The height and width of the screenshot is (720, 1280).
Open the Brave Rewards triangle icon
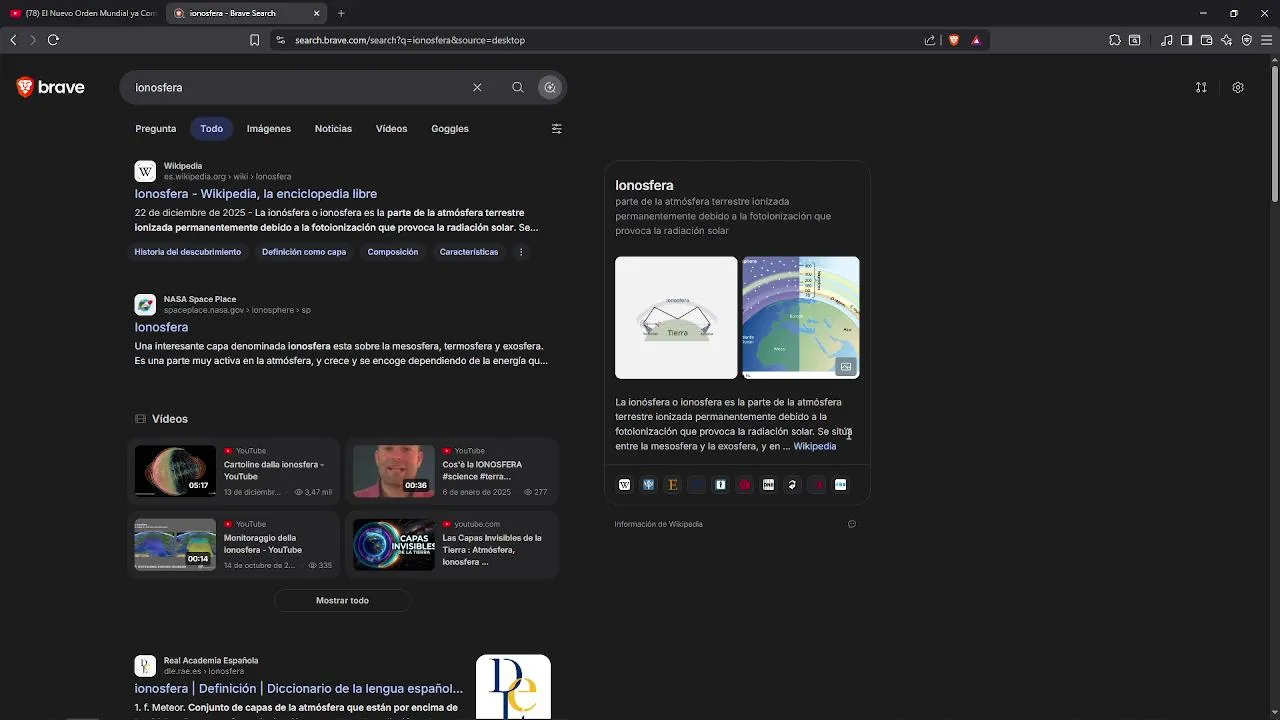[976, 40]
